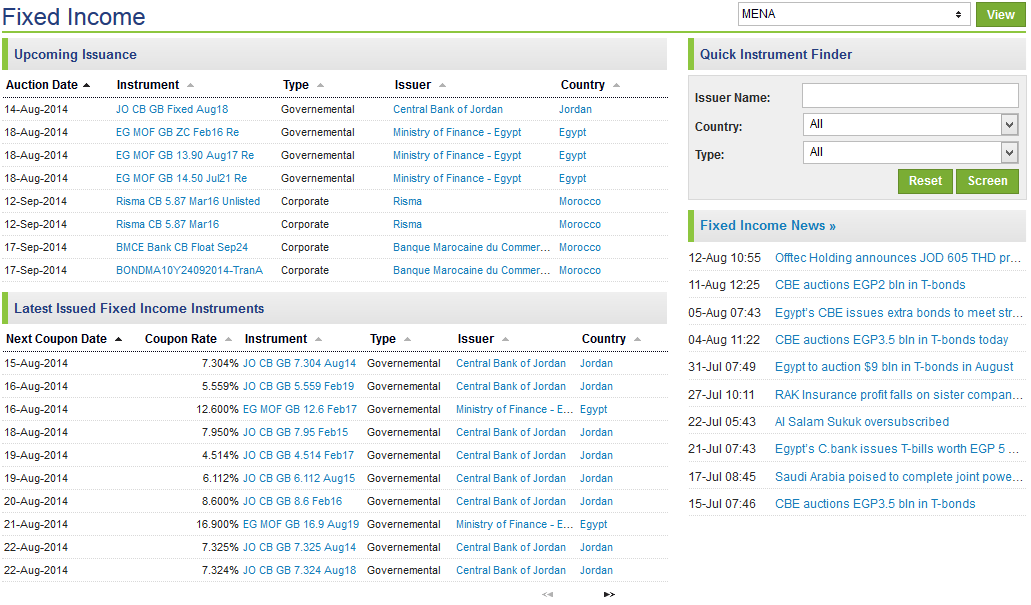
Task: Click the Reset button
Action: pyautogui.click(x=925, y=181)
